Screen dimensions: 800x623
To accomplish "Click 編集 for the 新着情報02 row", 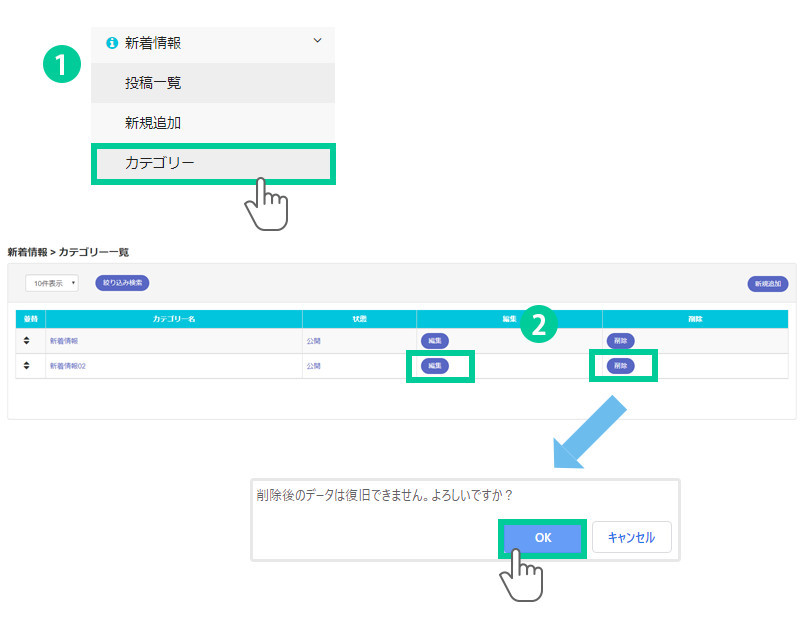I will (x=434, y=366).
